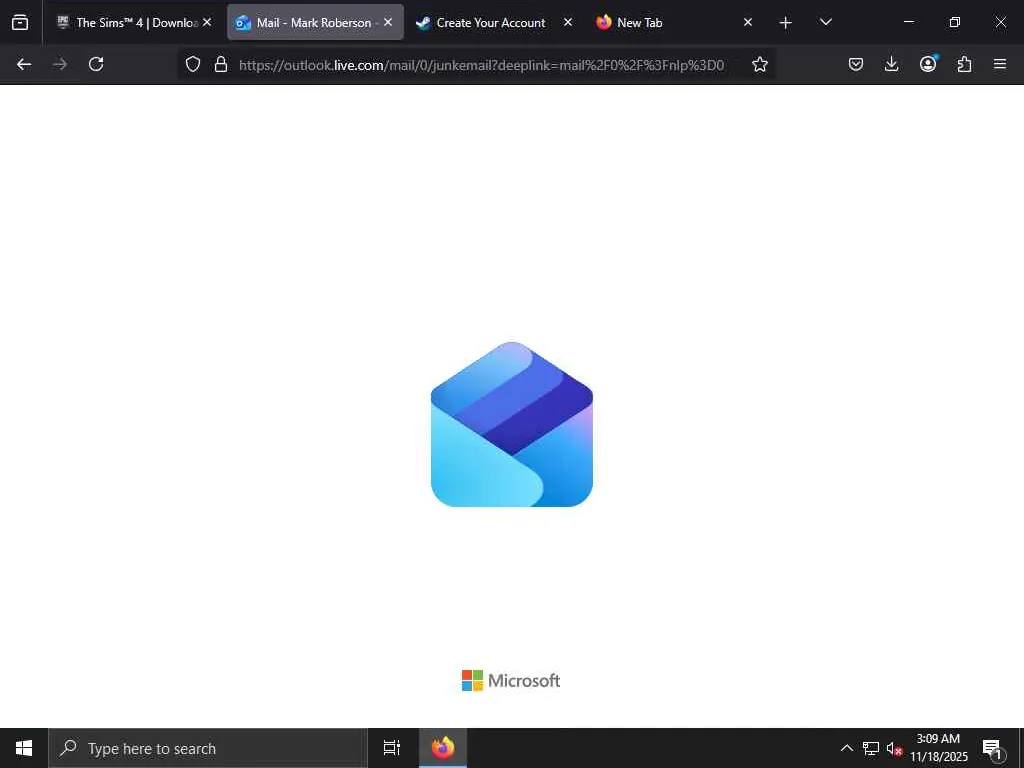Open network status tray icon
The width and height of the screenshot is (1024, 768).
[x=871, y=748]
